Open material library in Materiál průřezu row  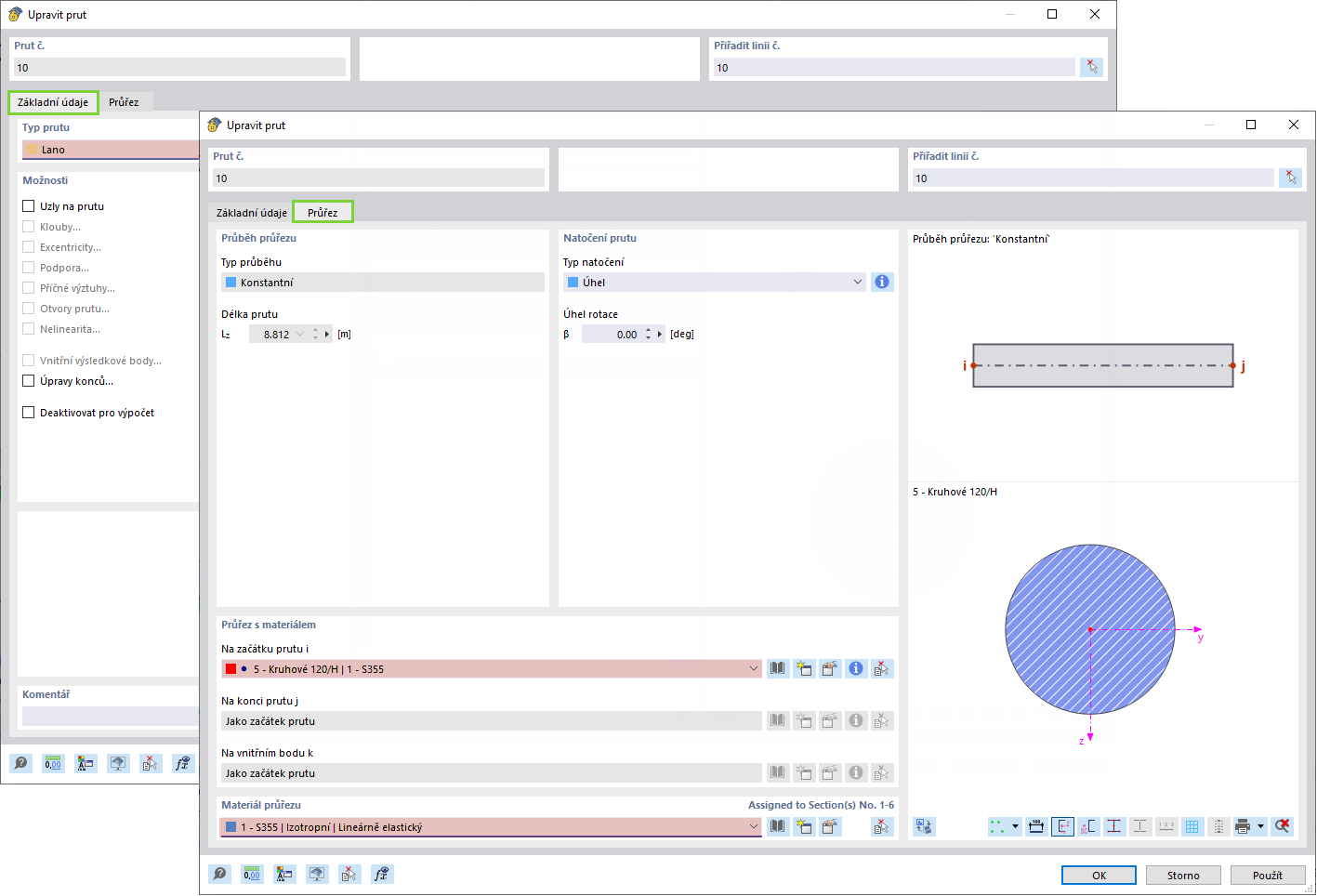coord(778,826)
